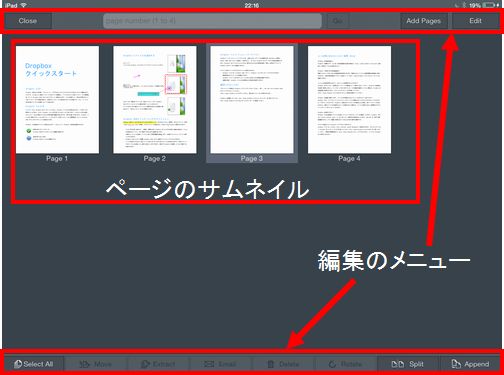Choose the highlighted Page 3 thumbnail
504x375 pixels.
pos(252,100)
